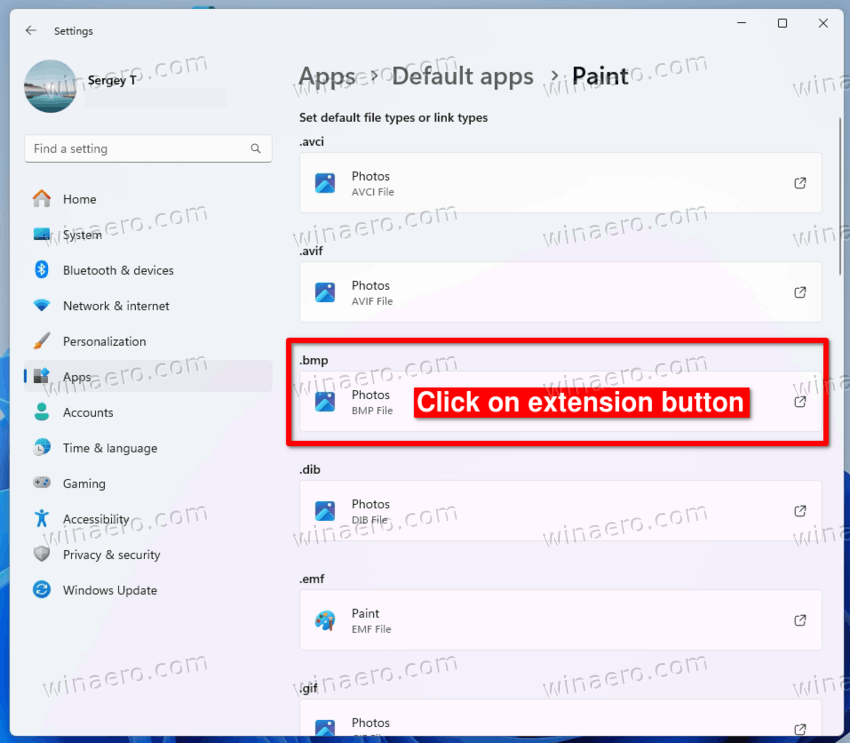850x743 pixels.
Task: Click the Find a setting search box
Action: [148, 148]
